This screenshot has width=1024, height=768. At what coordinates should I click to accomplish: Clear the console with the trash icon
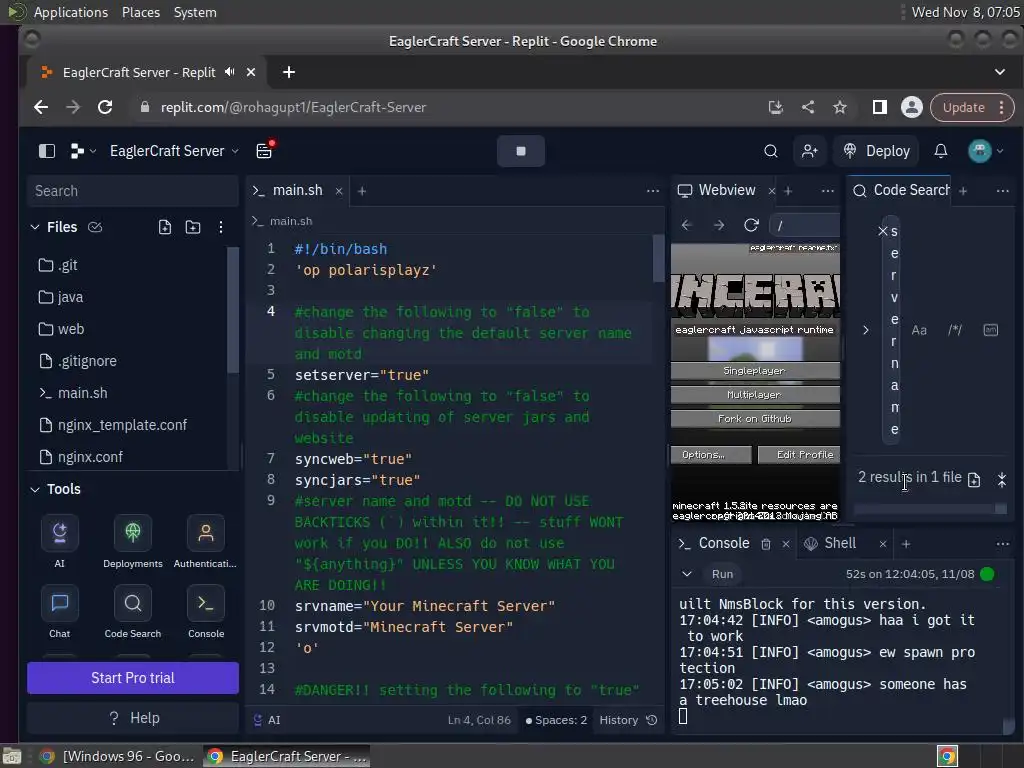point(766,544)
